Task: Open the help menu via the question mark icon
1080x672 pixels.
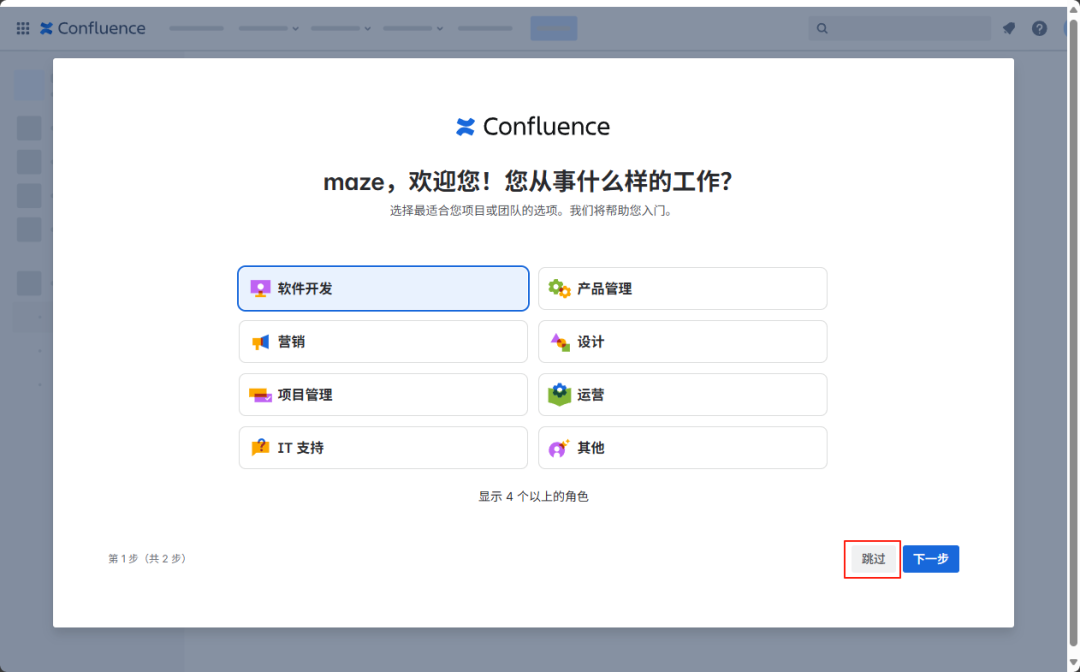Action: [1038, 28]
